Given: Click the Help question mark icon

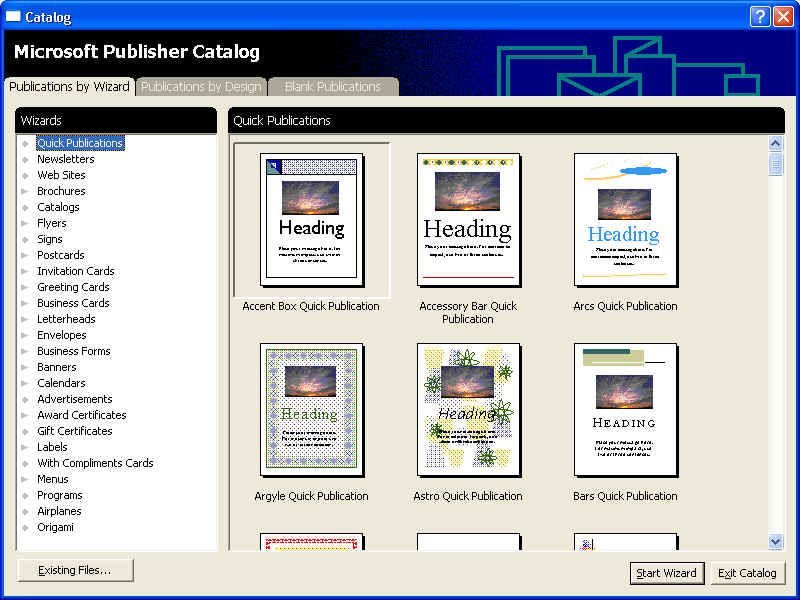Looking at the screenshot, I should coord(760,16).
